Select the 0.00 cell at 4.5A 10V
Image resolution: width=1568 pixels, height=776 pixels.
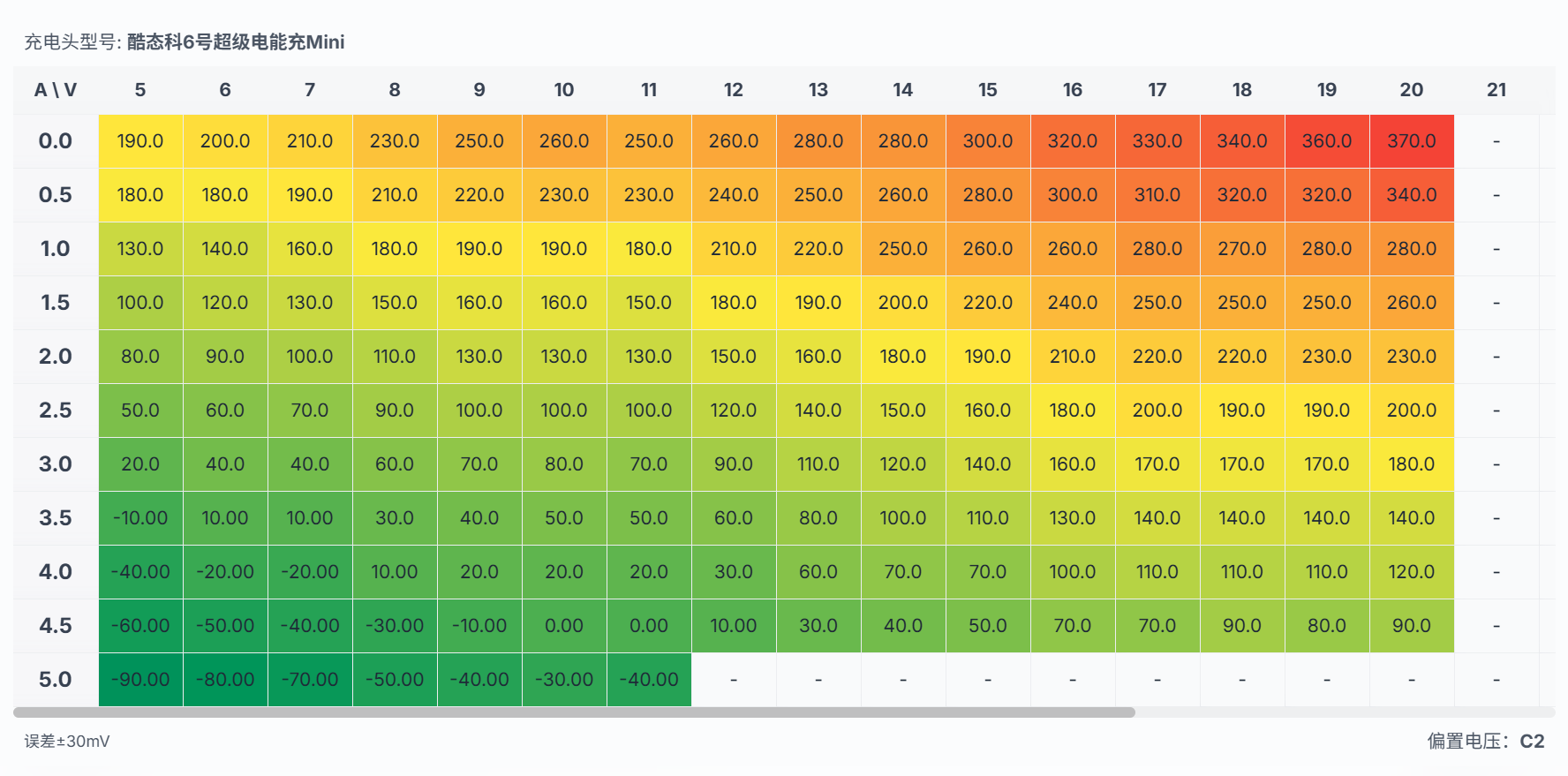point(564,626)
